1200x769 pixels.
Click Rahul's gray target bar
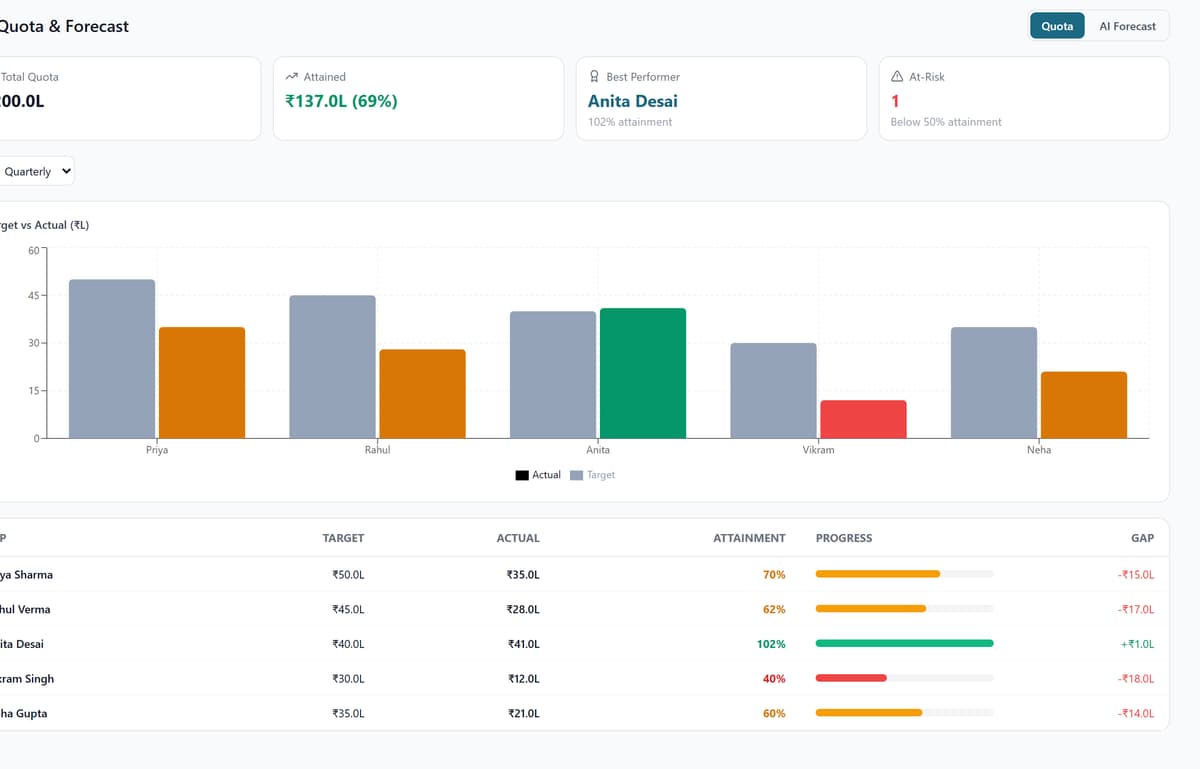pos(332,367)
